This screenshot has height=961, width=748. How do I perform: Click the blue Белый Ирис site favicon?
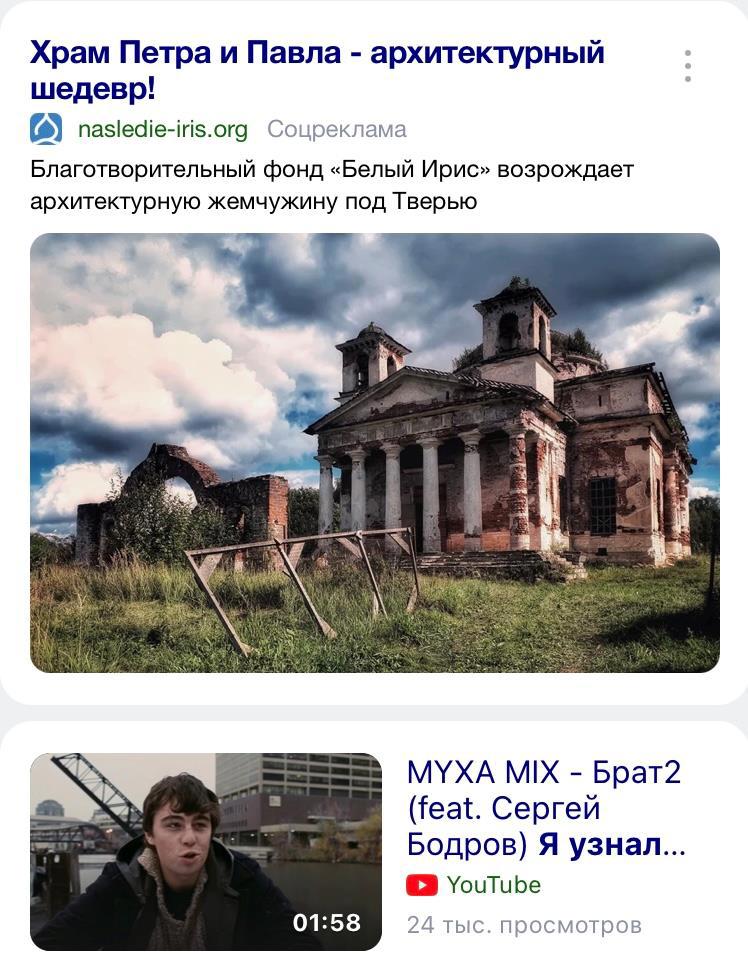46,129
